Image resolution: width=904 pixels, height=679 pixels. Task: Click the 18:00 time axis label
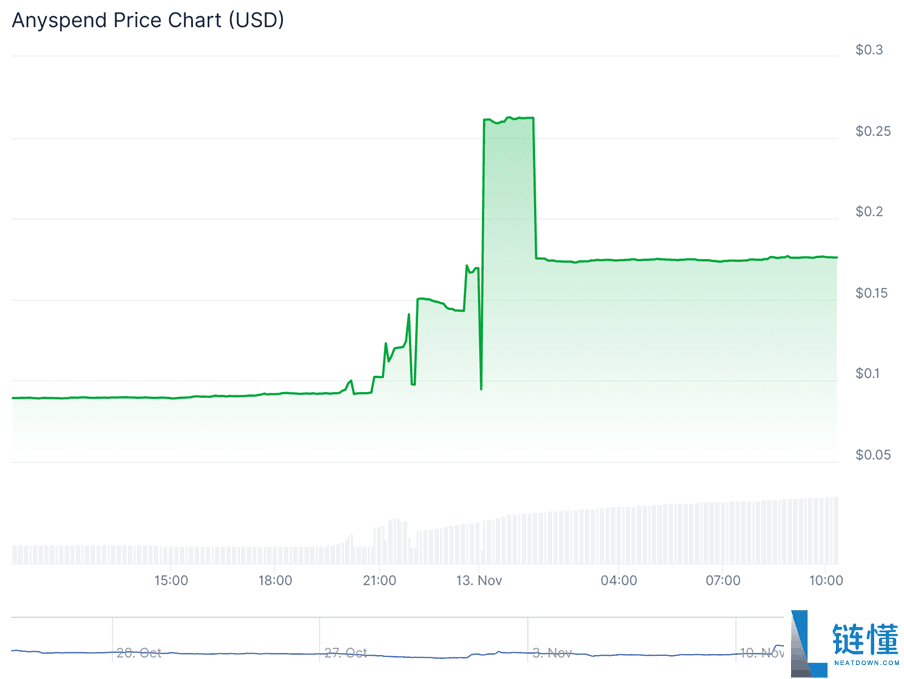[x=275, y=580]
